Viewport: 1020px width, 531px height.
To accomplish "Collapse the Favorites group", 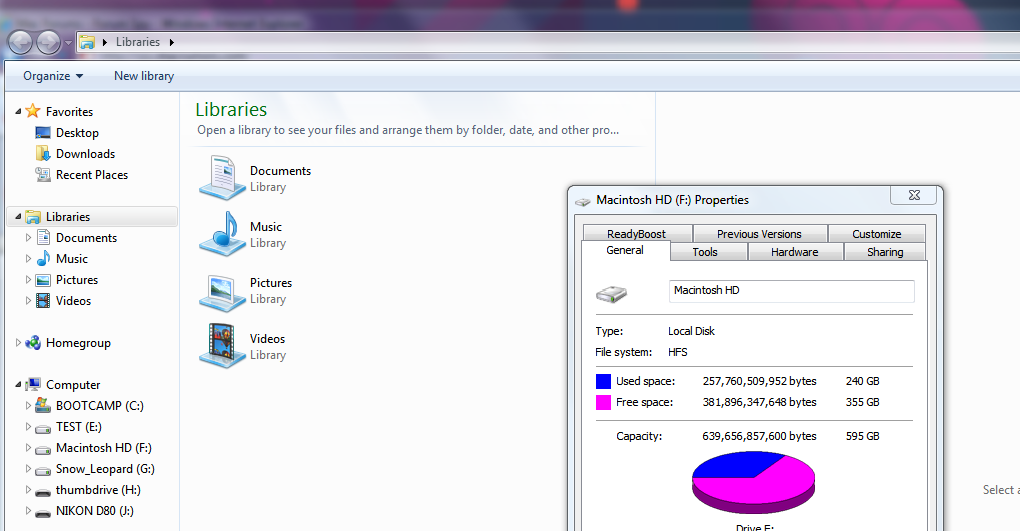I will [18, 112].
